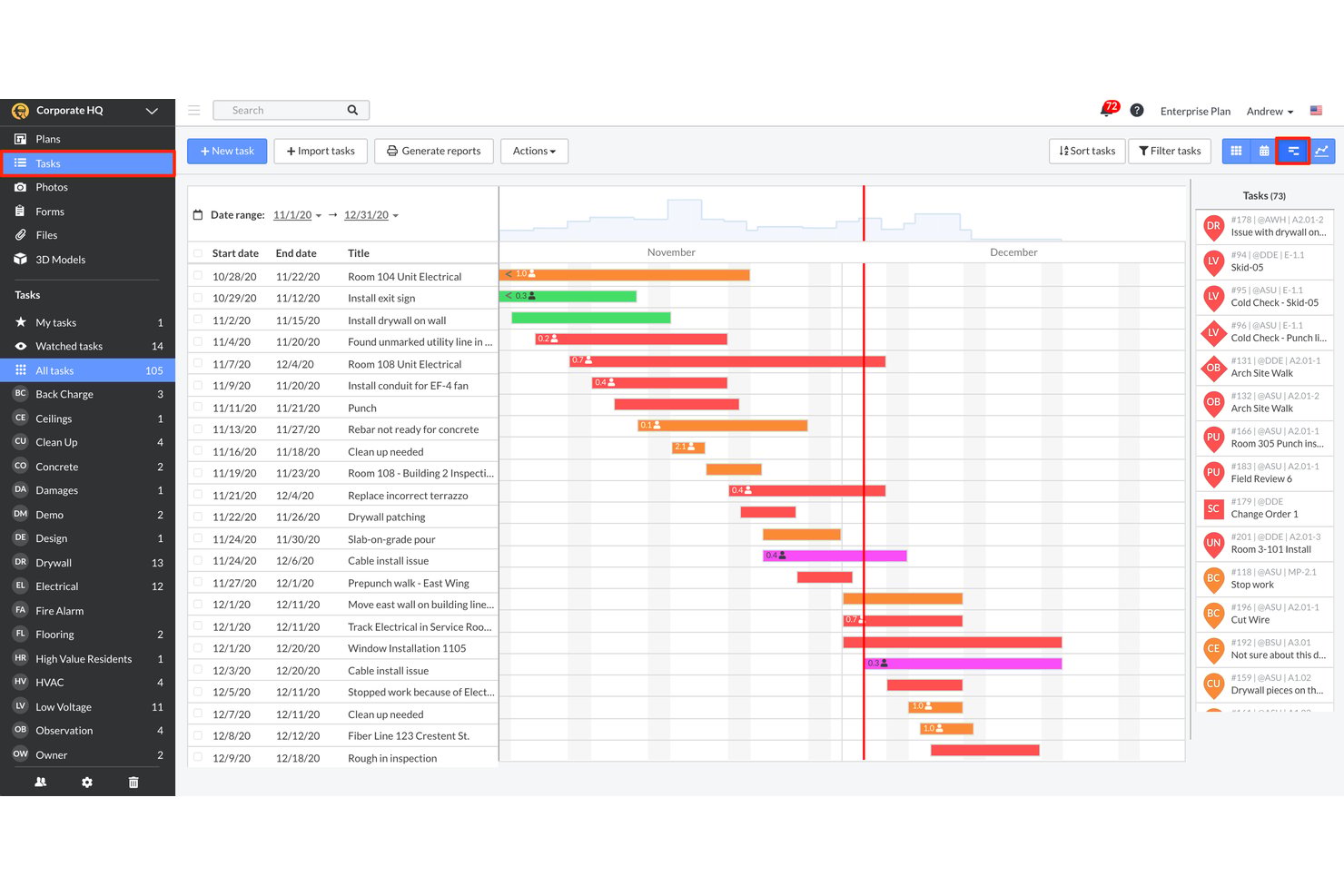Viewport: 1344px width, 896px height.
Task: Change end date 12/31/20 dropdown
Action: click(x=371, y=215)
